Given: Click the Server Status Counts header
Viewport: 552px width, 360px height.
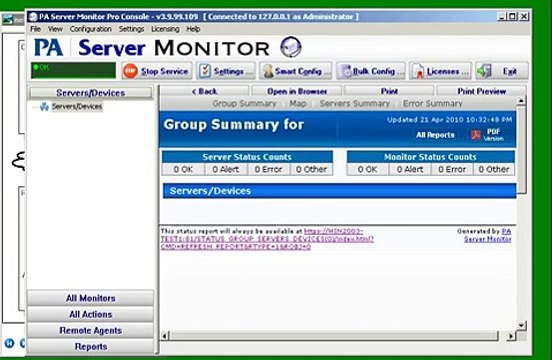Looking at the screenshot, I should 247,157.
